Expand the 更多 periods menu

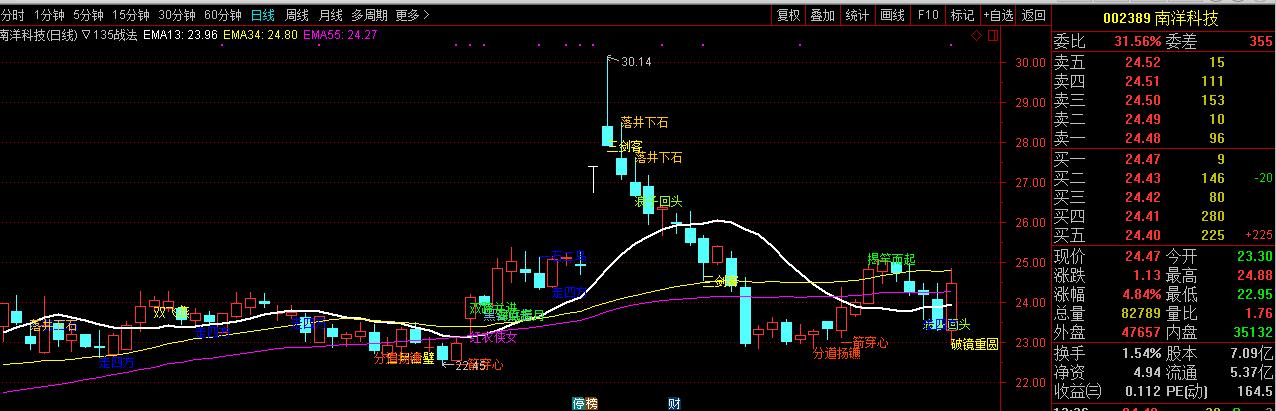tap(413, 15)
